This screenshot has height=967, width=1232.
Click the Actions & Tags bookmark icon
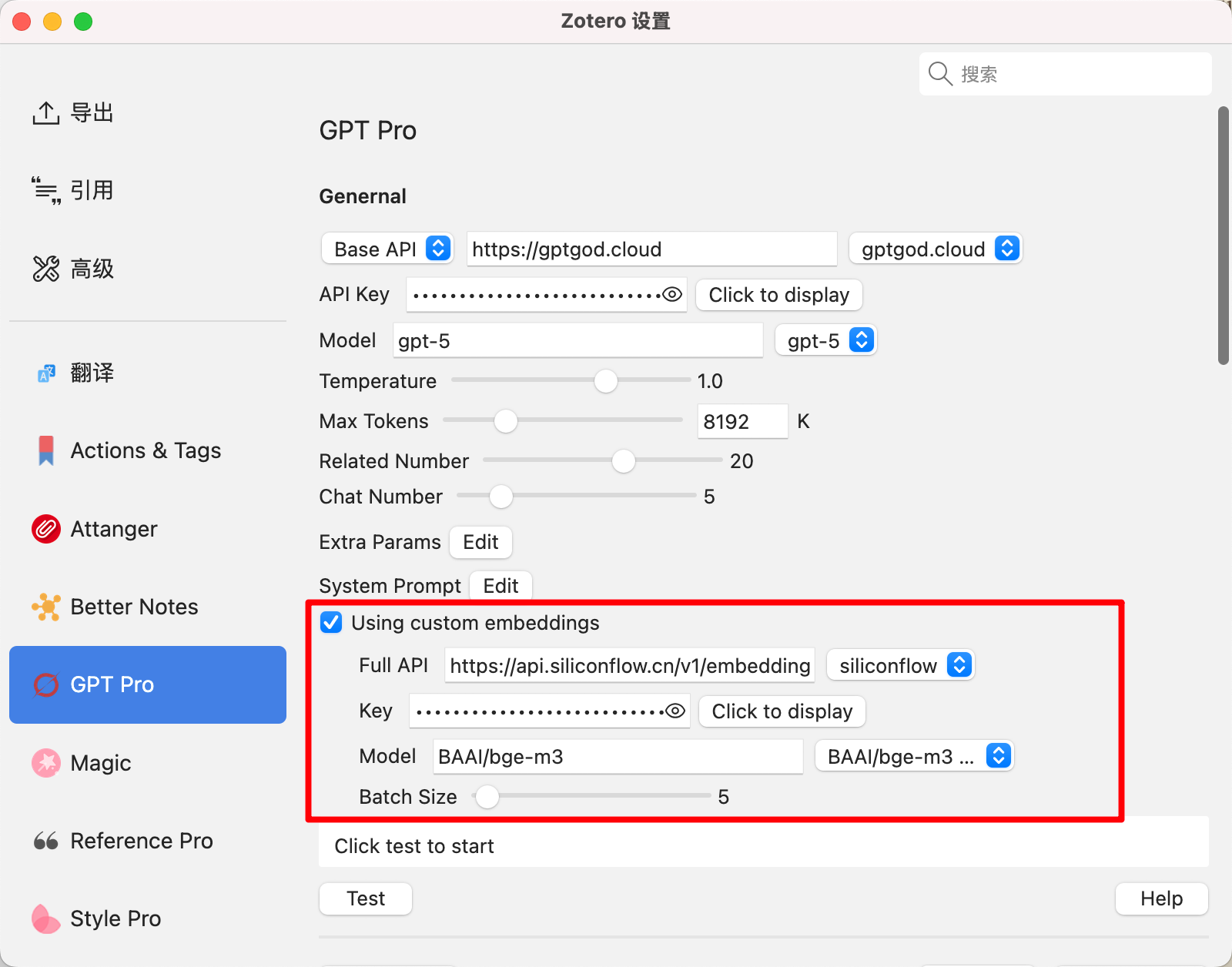point(46,450)
